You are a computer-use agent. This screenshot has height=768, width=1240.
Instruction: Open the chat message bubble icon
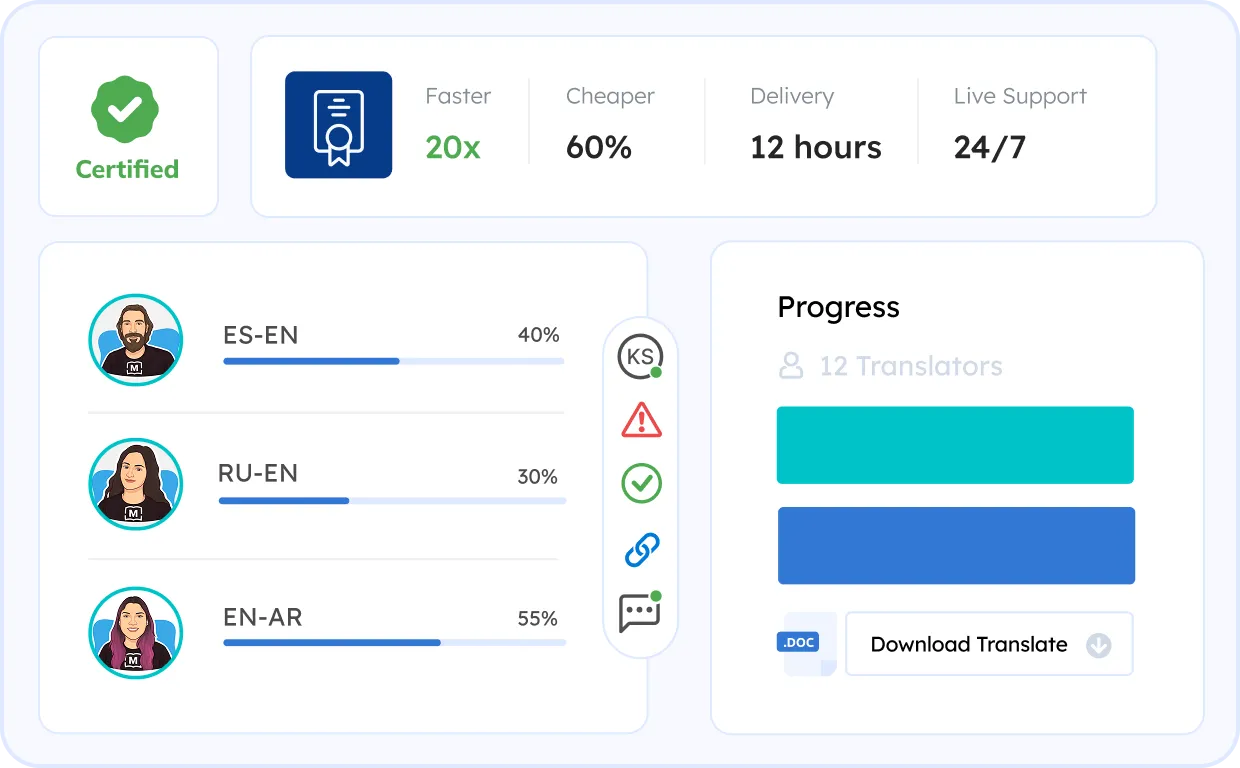pyautogui.click(x=640, y=612)
